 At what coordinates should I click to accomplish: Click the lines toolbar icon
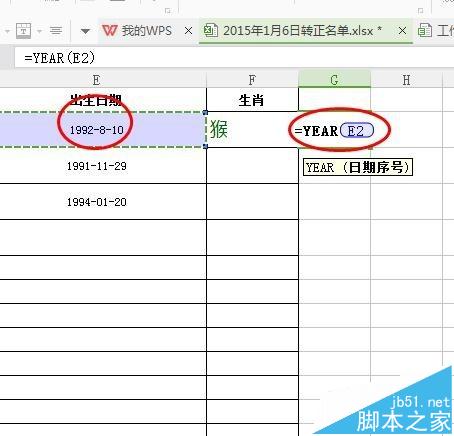pyautogui.click(x=56, y=31)
